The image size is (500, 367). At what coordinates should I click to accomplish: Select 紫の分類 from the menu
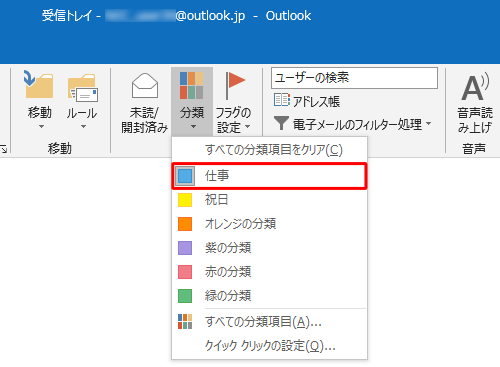[x=269, y=248]
